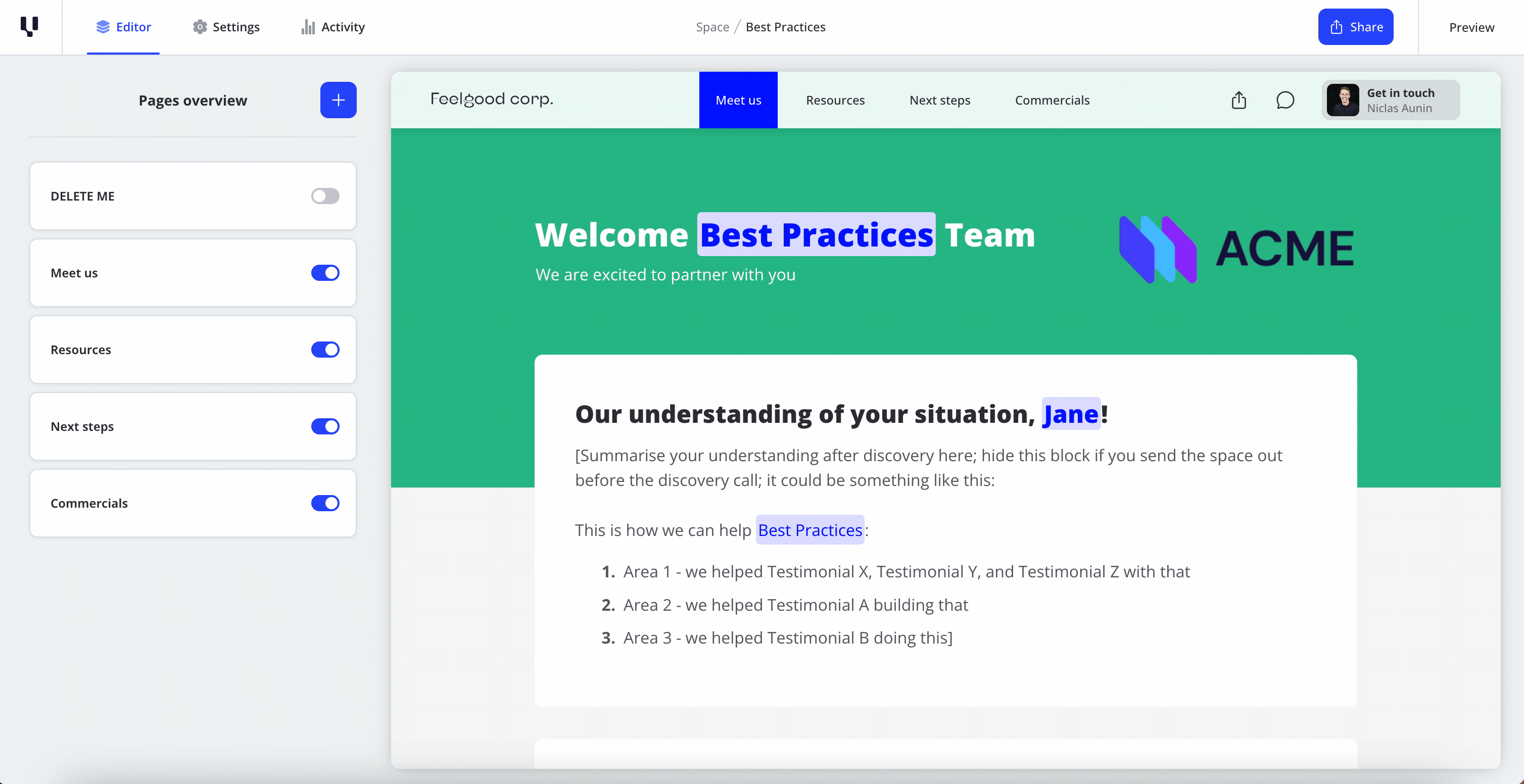Click the layers icon beside Editor
The height and width of the screenshot is (784, 1524).
[x=103, y=27]
